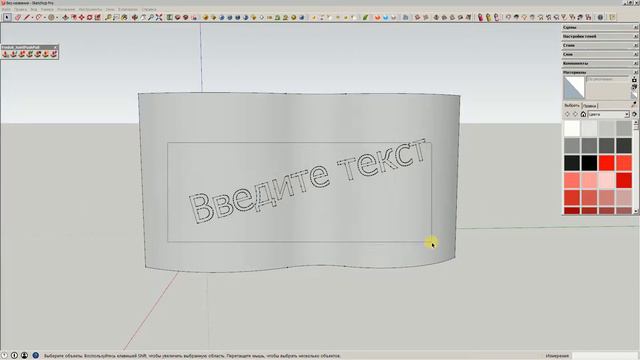
Task: Switch to the Правка tab in Materials
Action: (590, 106)
